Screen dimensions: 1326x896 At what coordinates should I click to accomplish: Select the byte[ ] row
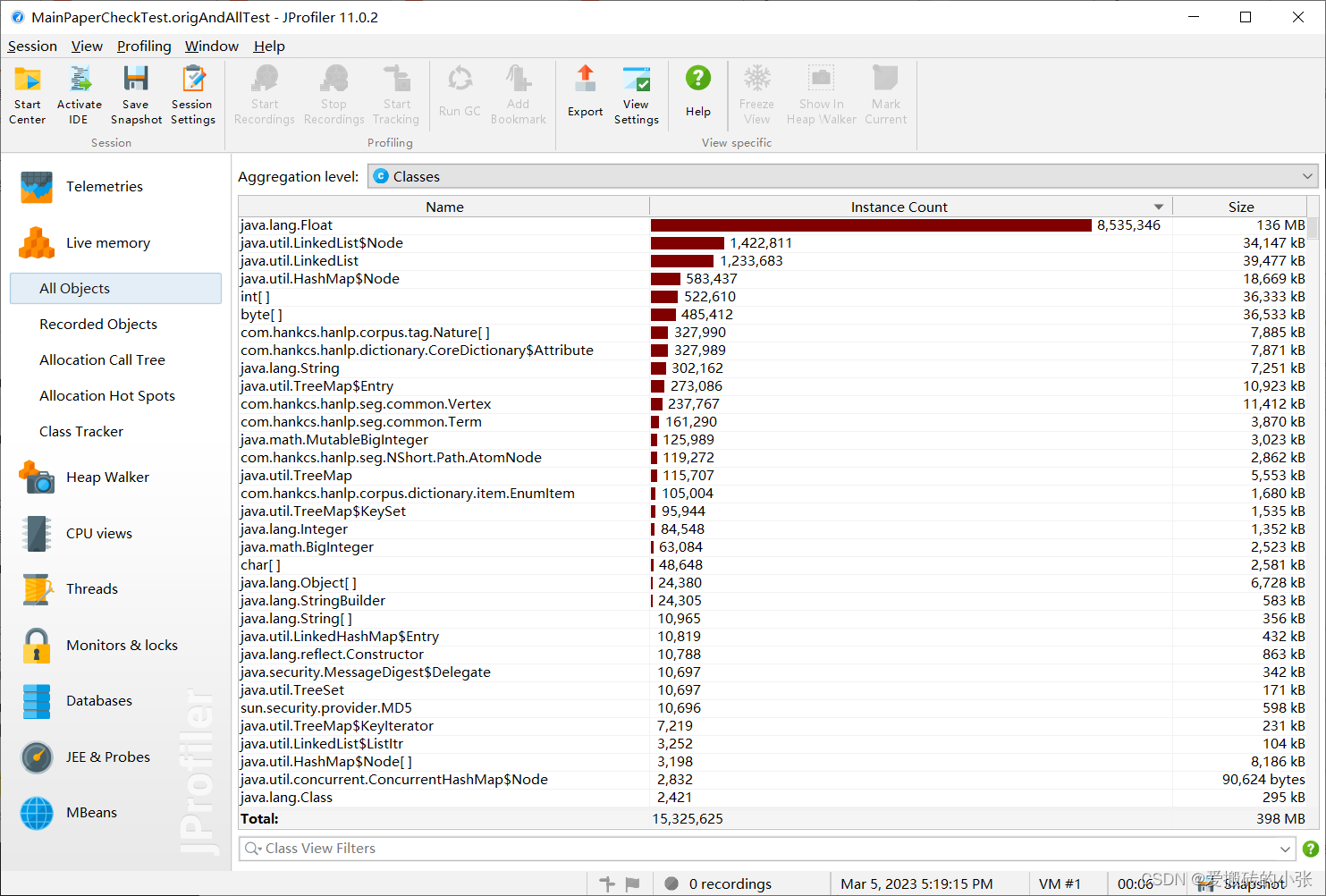pos(773,315)
